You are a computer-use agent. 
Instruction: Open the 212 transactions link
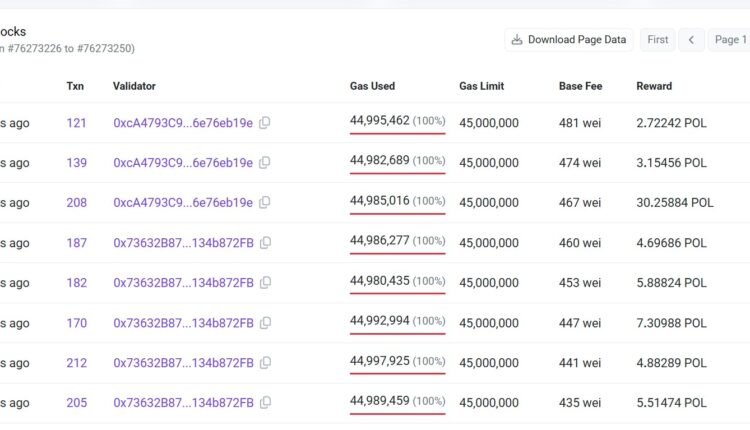[x=76, y=363]
